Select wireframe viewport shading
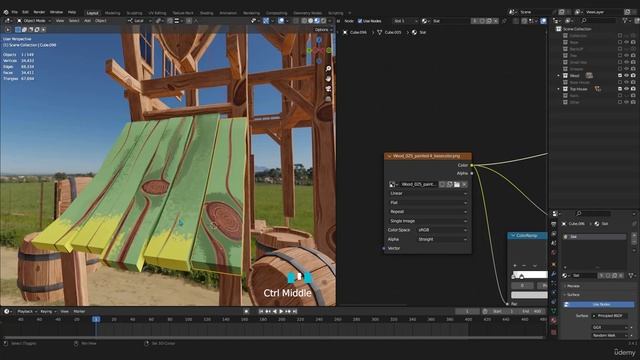Screen dimensions: 640x360 coord(304,21)
